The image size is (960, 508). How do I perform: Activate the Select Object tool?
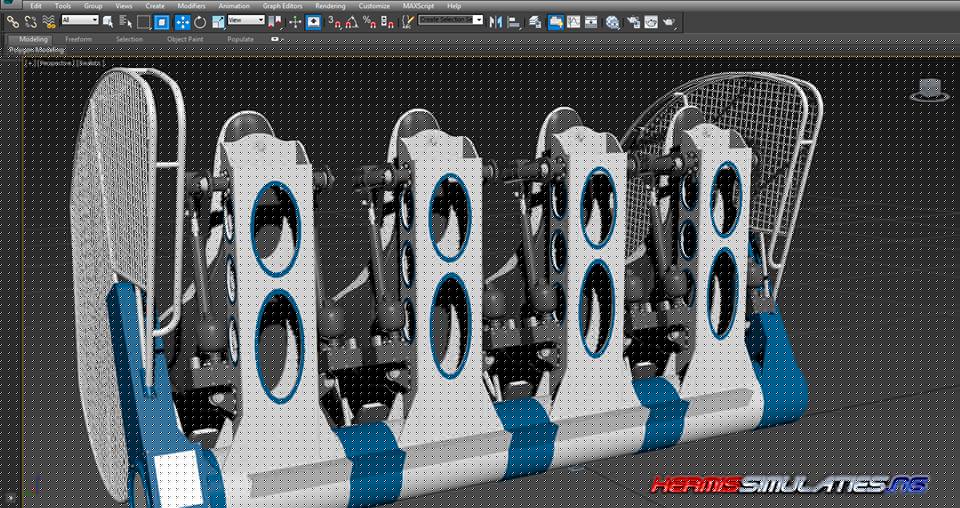(x=108, y=23)
